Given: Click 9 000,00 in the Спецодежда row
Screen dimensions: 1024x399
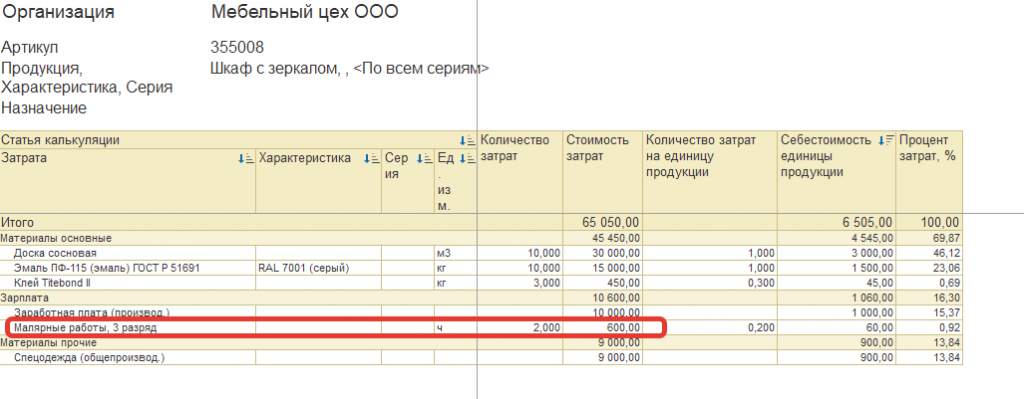Looking at the screenshot, I should point(603,357).
